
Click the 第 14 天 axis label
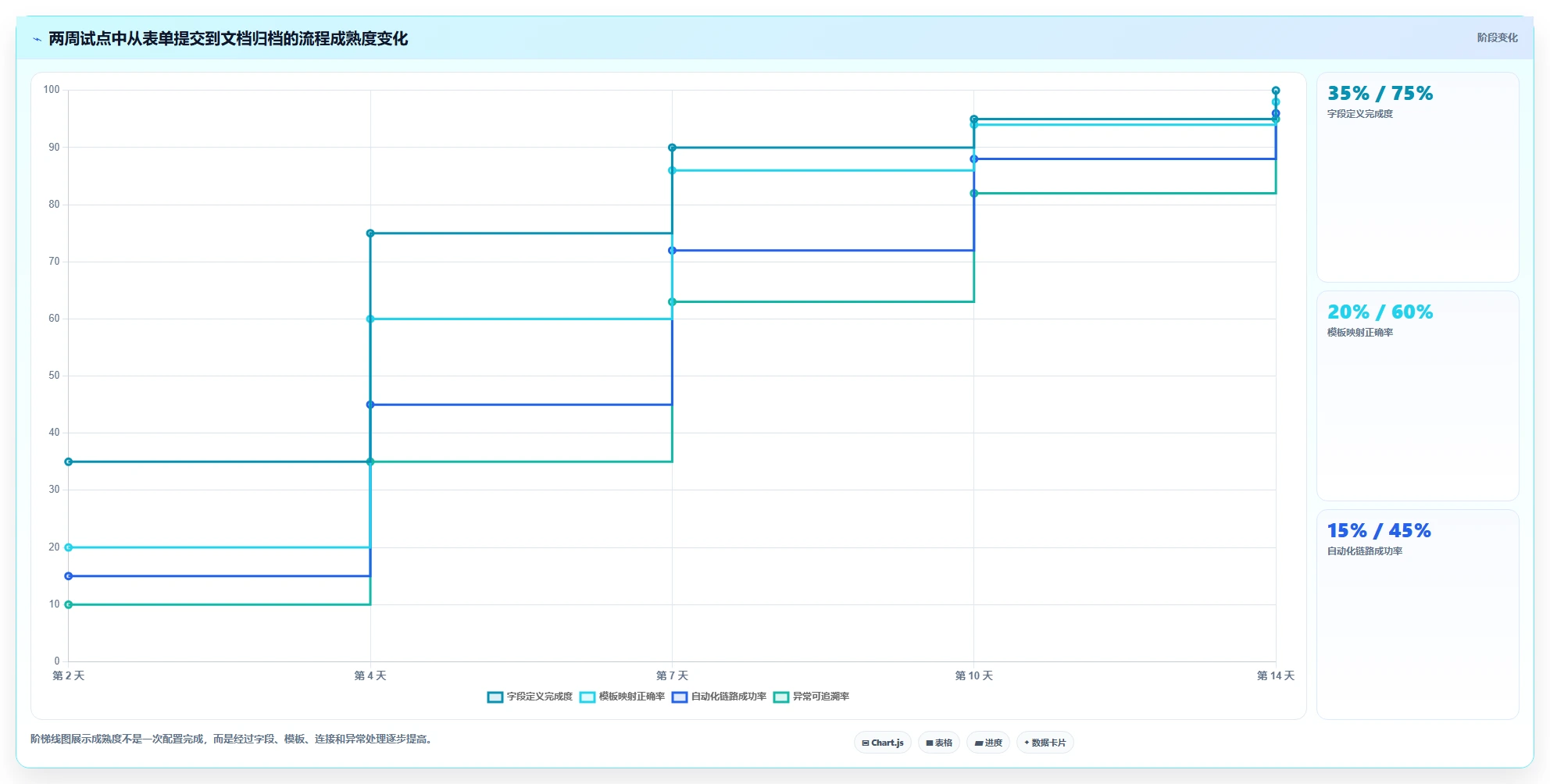click(1275, 675)
